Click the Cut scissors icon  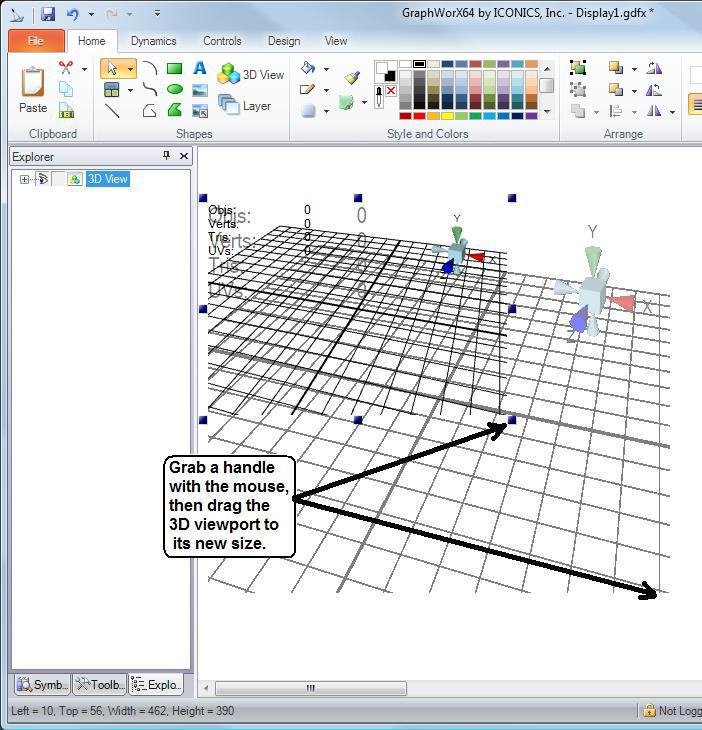(66, 68)
